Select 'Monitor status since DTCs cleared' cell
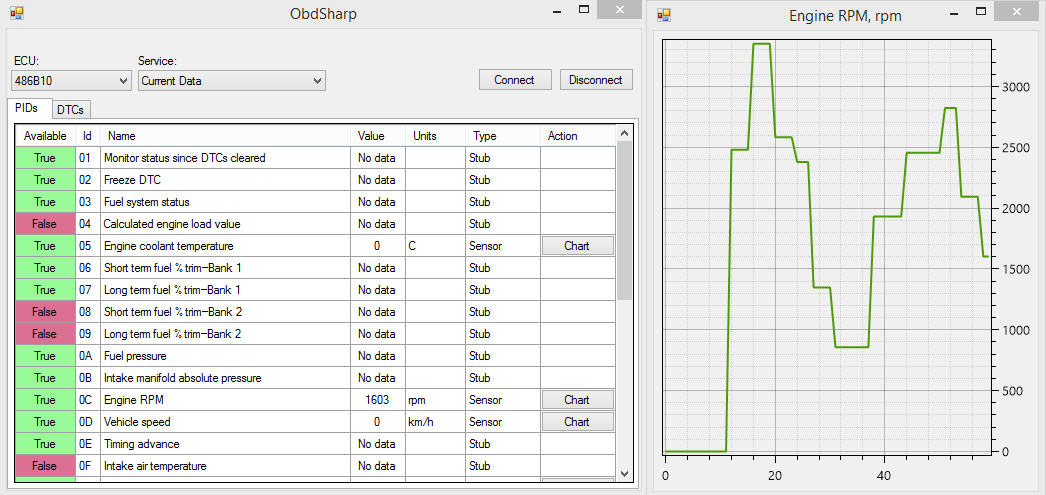 pyautogui.click(x=225, y=158)
